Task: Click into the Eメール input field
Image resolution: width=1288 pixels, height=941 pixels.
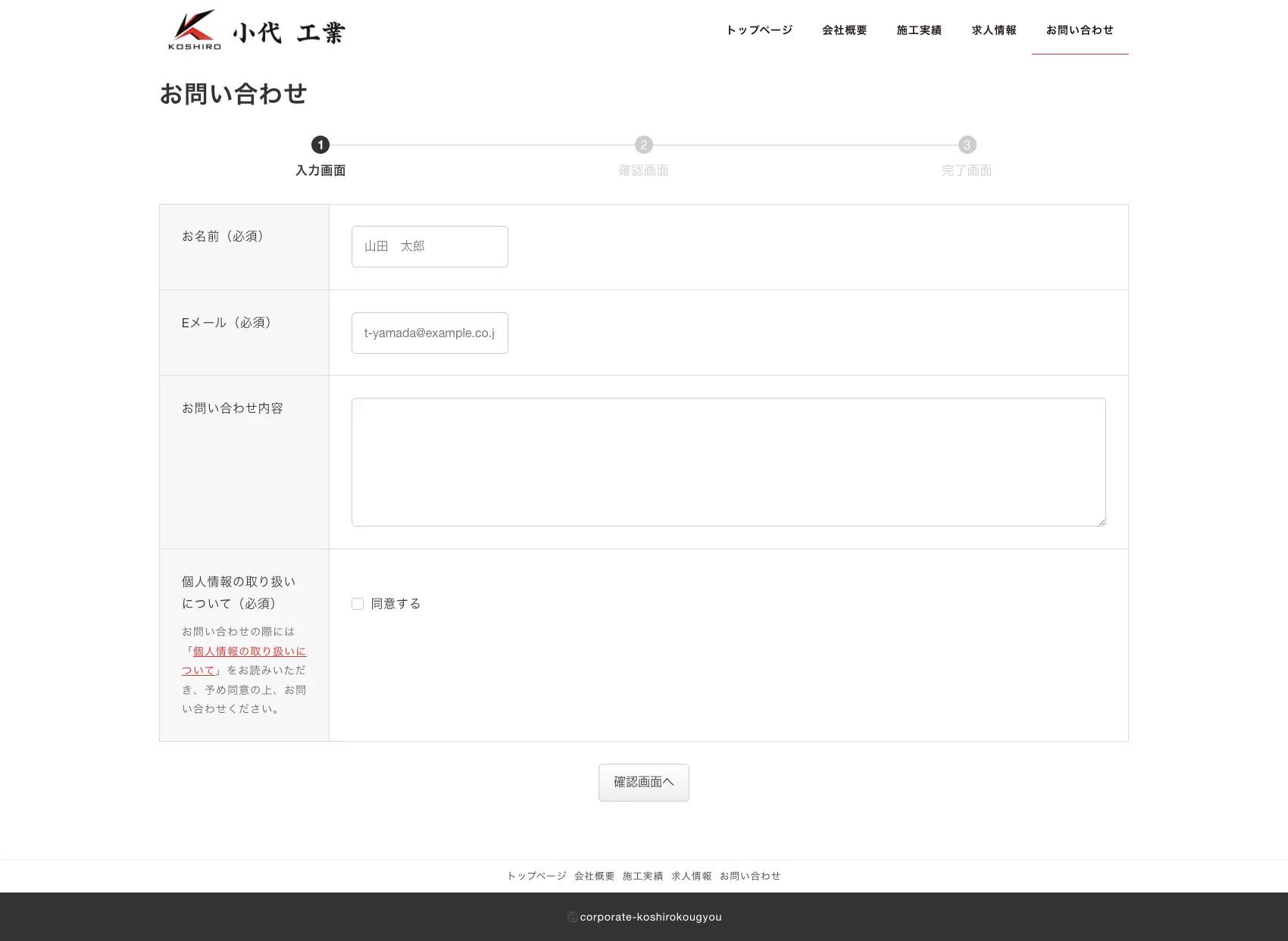Action: coord(430,333)
